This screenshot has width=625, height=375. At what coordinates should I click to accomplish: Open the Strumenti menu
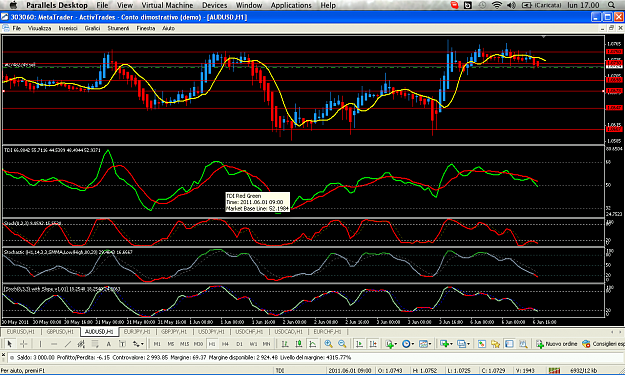(118, 28)
